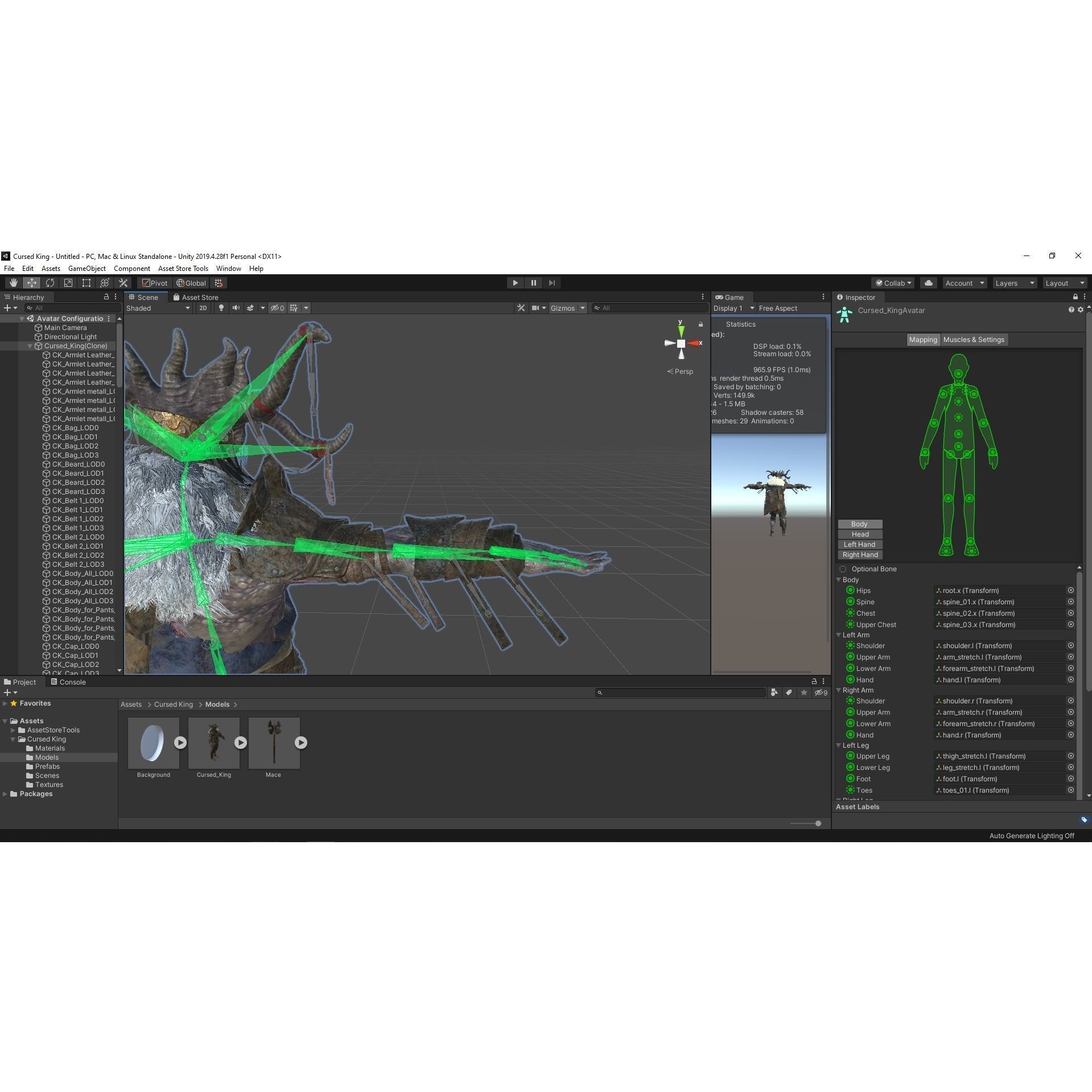Adjust the project thumbnail size slider
The image size is (1092, 1092).
click(818, 823)
